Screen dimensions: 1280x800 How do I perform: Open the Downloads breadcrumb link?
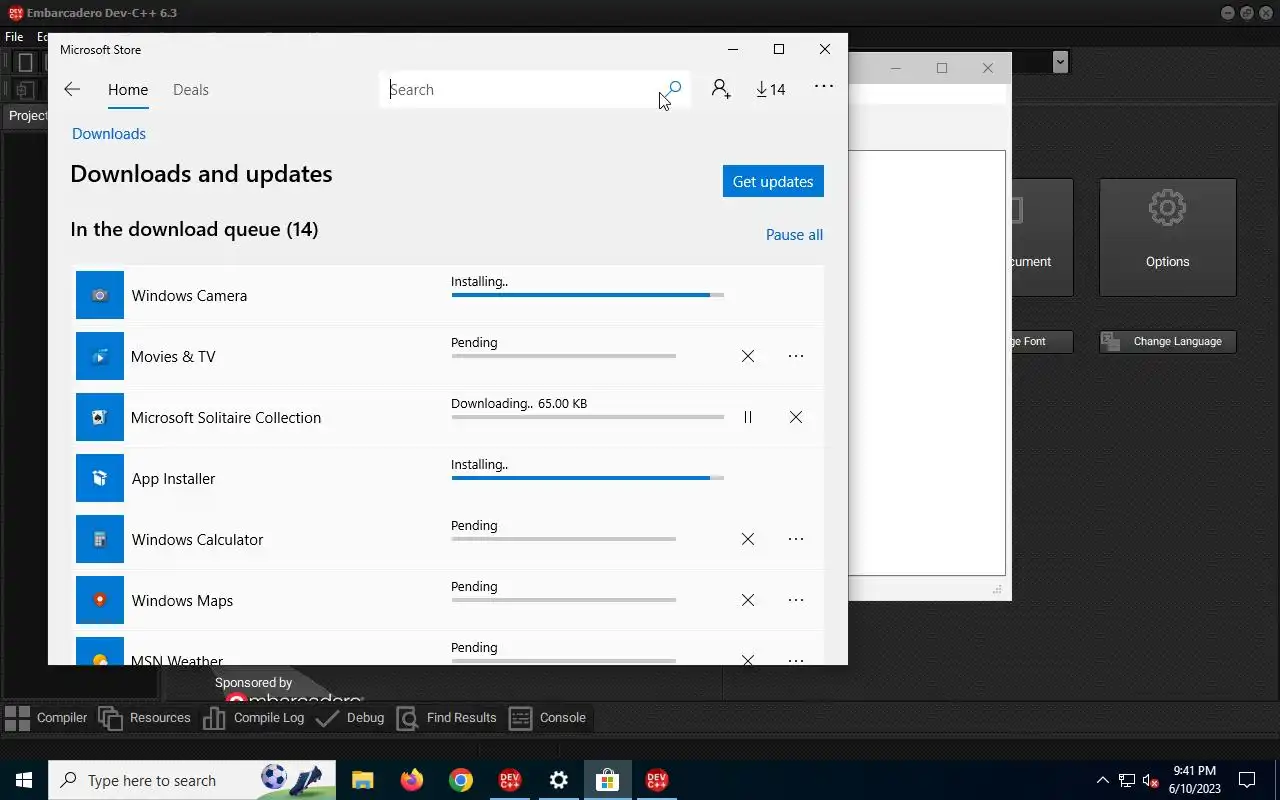point(109,133)
